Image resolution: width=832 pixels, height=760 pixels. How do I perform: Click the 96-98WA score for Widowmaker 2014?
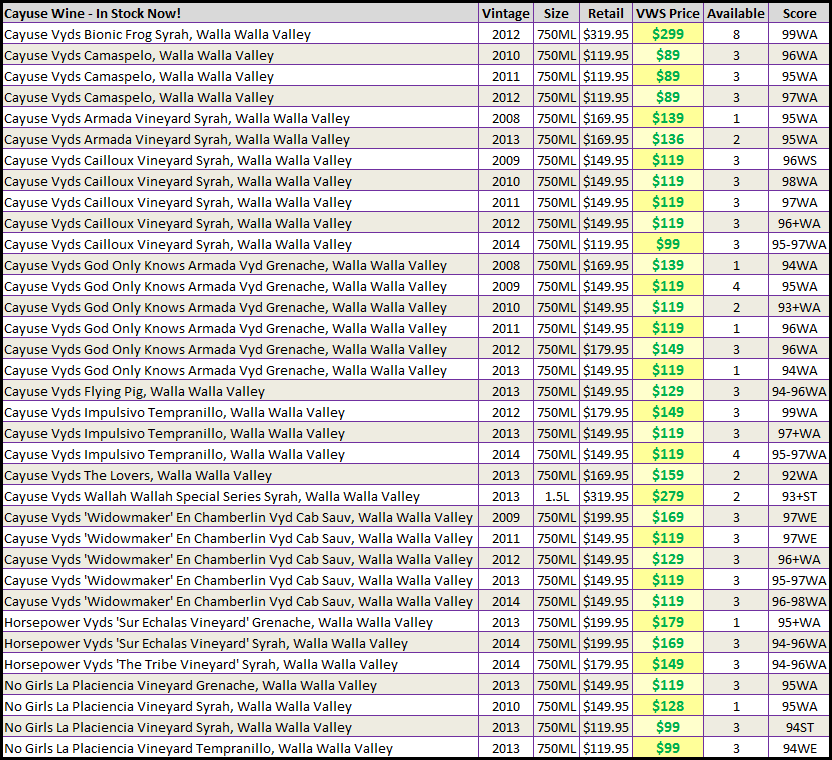click(x=799, y=602)
